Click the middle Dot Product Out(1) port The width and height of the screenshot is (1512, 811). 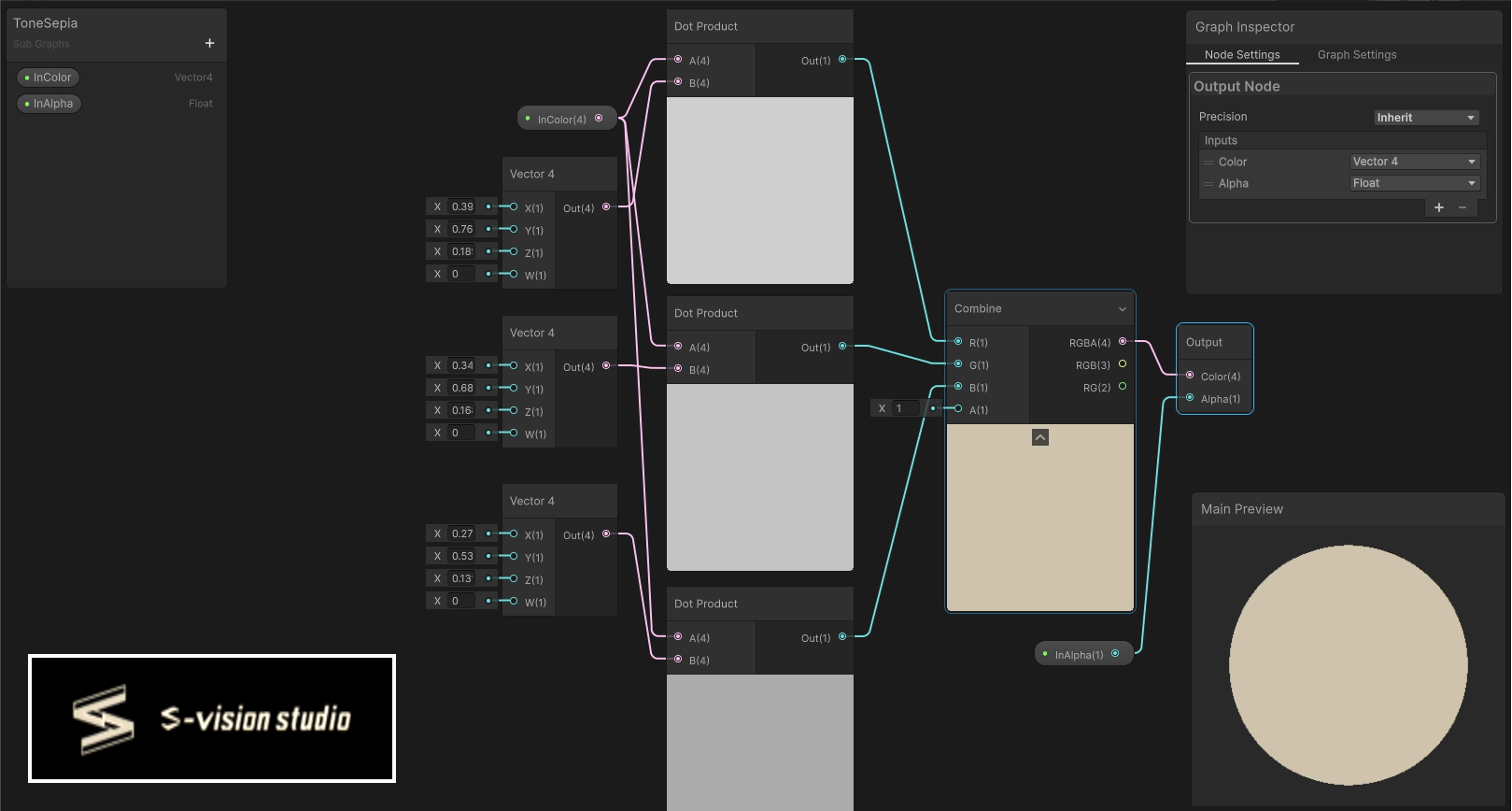click(842, 346)
